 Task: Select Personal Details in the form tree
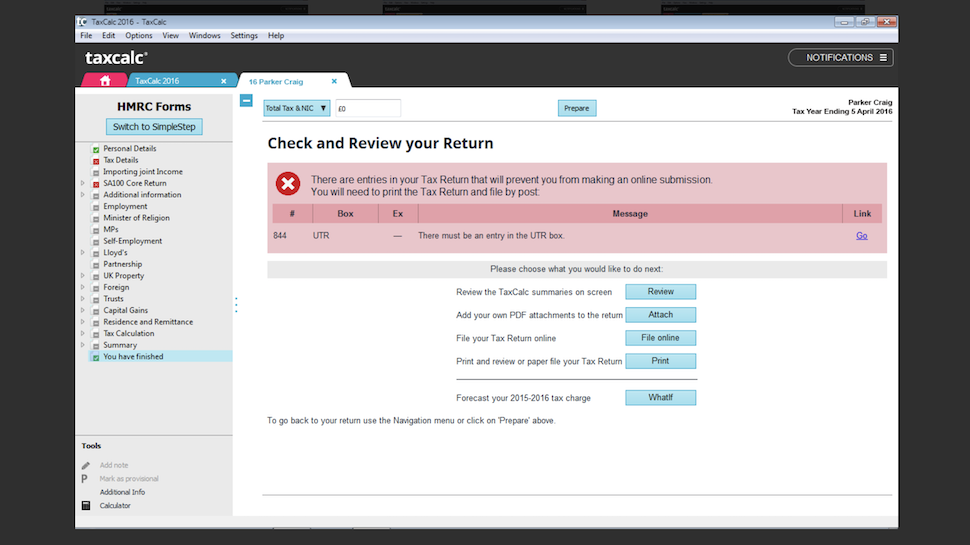[x=130, y=148]
